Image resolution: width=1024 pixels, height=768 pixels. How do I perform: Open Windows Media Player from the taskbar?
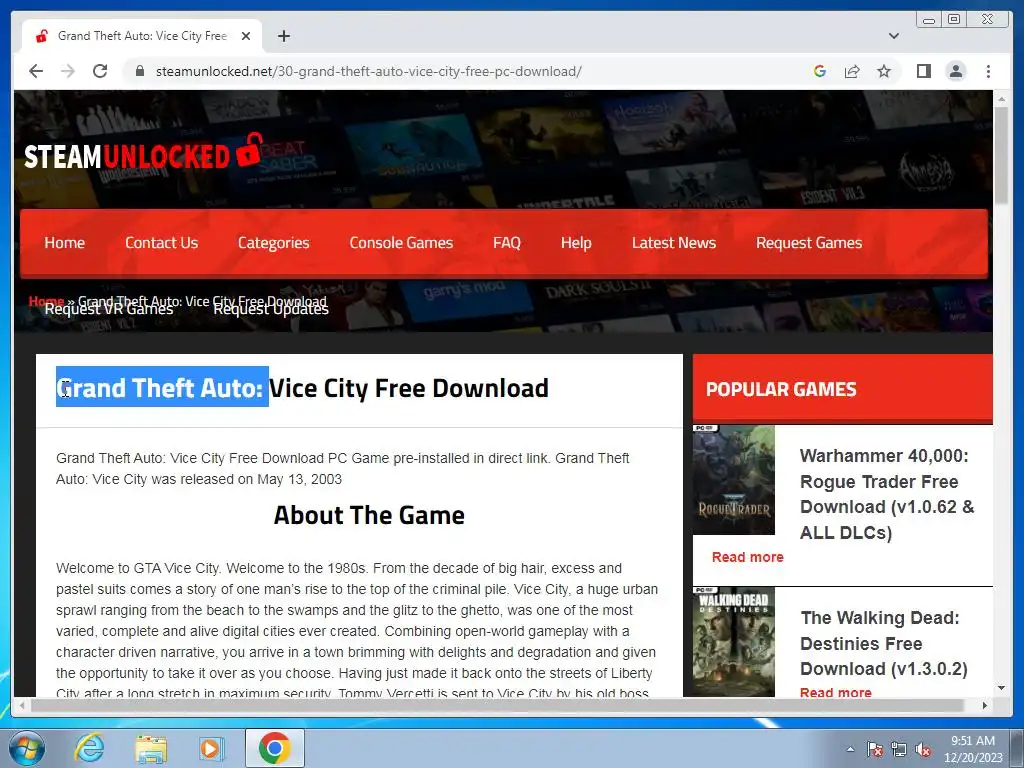(x=211, y=748)
